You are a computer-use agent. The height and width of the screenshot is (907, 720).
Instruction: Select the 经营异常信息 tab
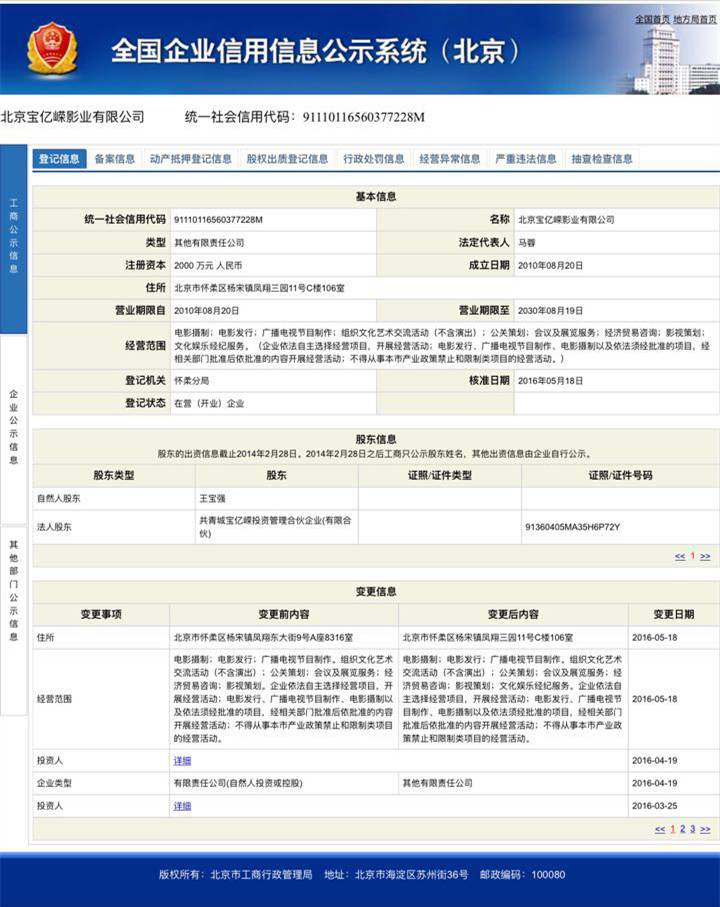coord(450,159)
